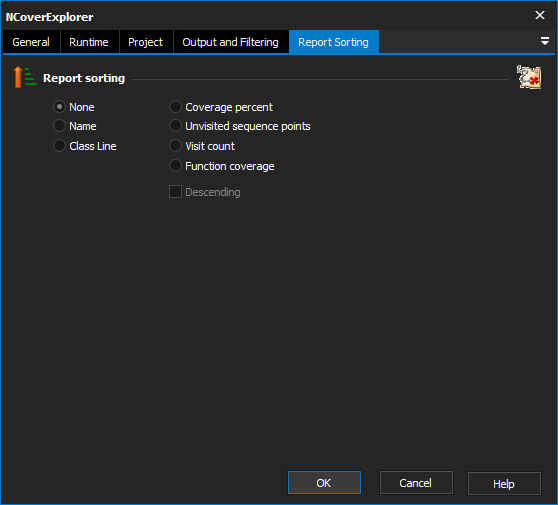
Task: Select the Report Sorting tab
Action: click(333, 42)
